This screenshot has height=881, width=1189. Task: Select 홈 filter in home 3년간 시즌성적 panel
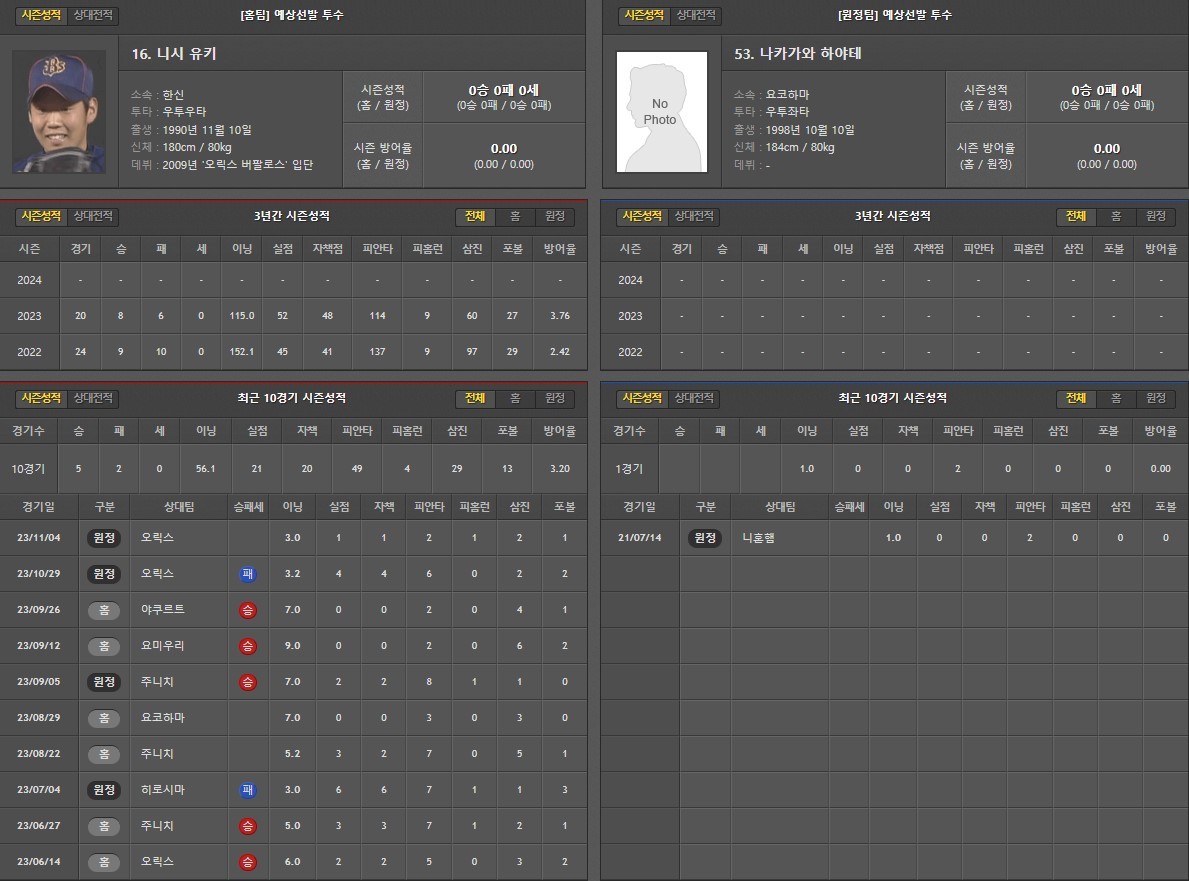(x=515, y=216)
